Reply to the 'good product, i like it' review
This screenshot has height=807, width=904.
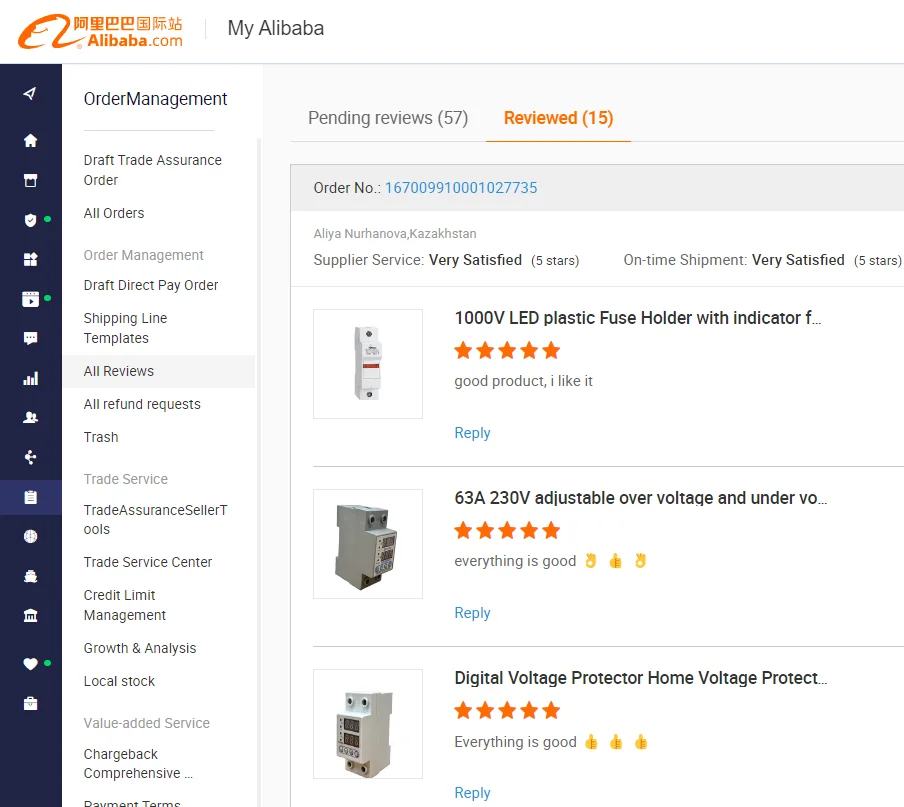pos(472,433)
